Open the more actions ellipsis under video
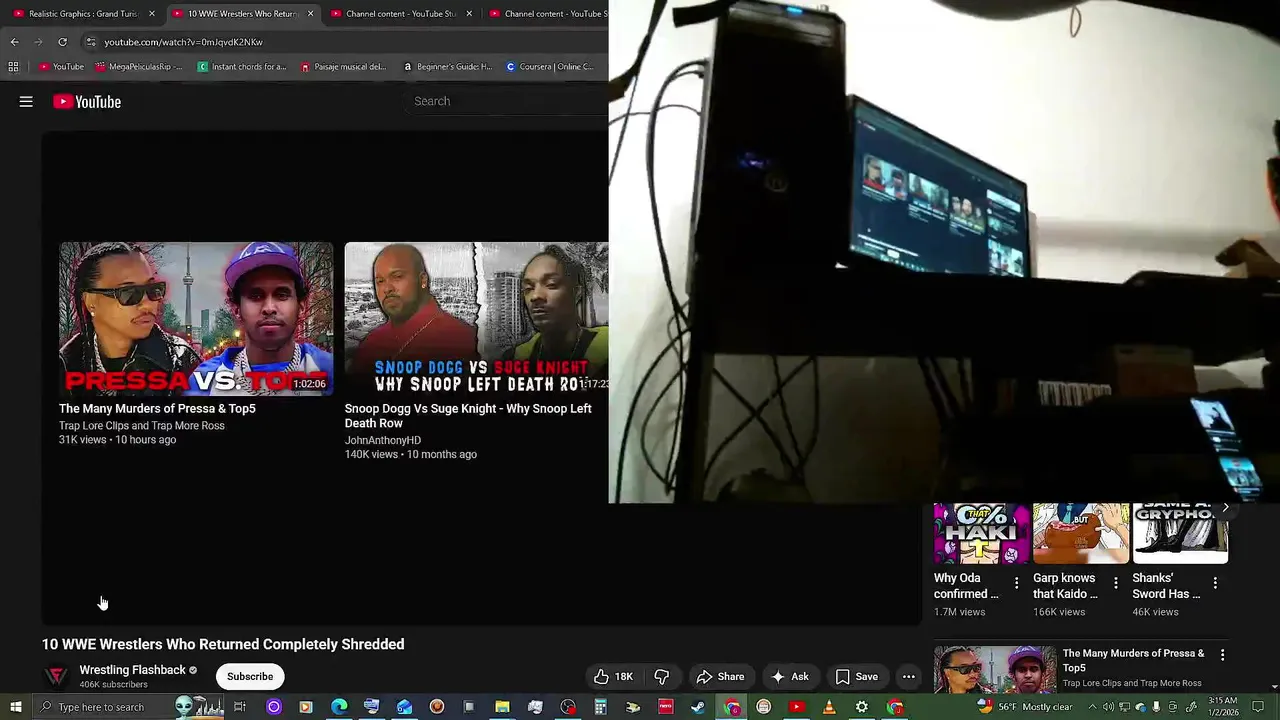 coord(909,677)
